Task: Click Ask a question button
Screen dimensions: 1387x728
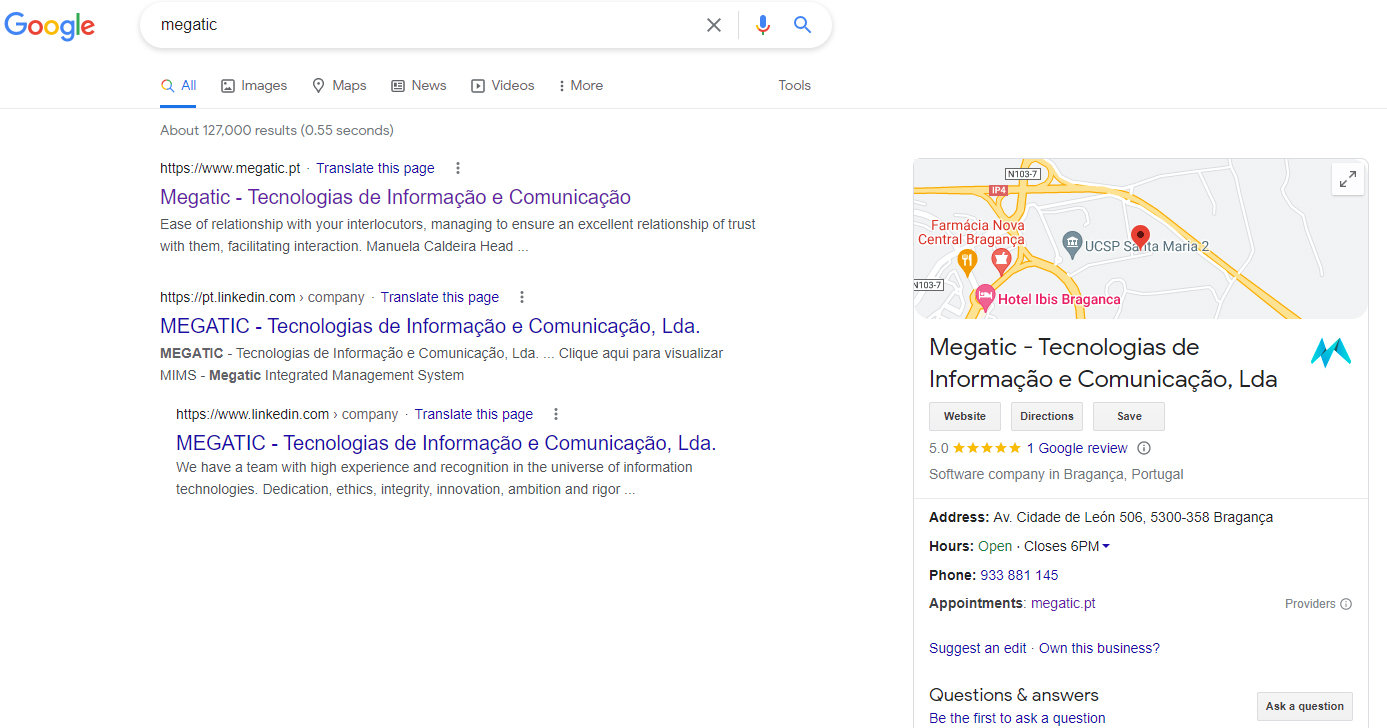Action: [1305, 706]
